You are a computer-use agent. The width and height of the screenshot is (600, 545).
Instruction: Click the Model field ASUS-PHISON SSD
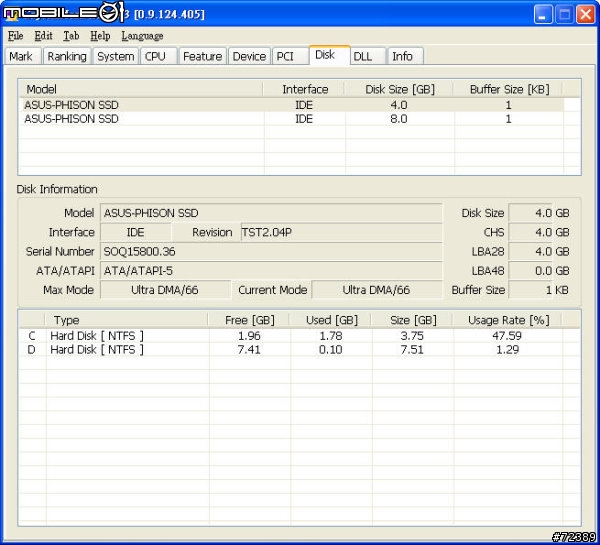pyautogui.click(x=271, y=213)
